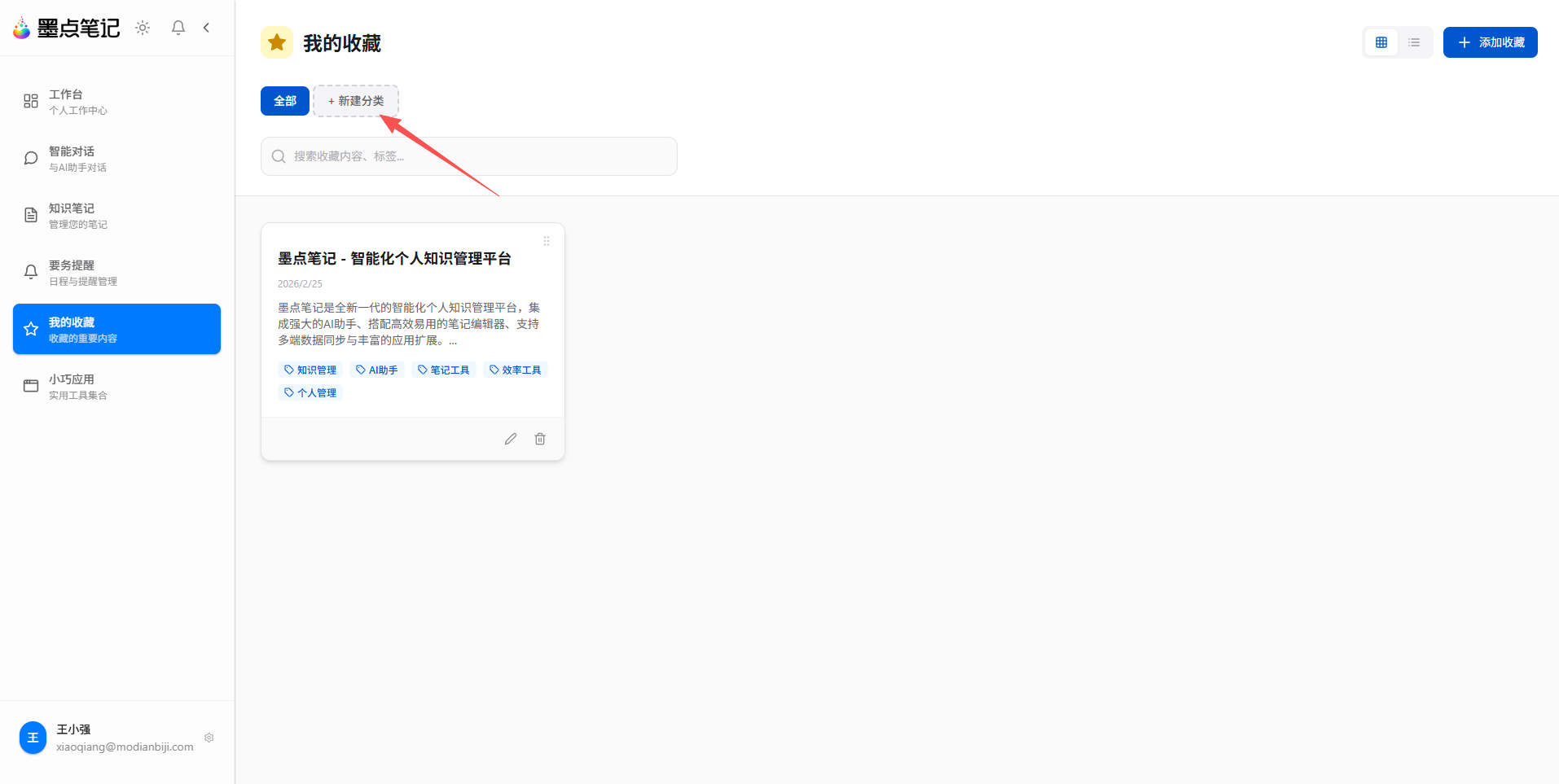Delete the collection using trash icon
This screenshot has width=1559, height=784.
tap(539, 438)
